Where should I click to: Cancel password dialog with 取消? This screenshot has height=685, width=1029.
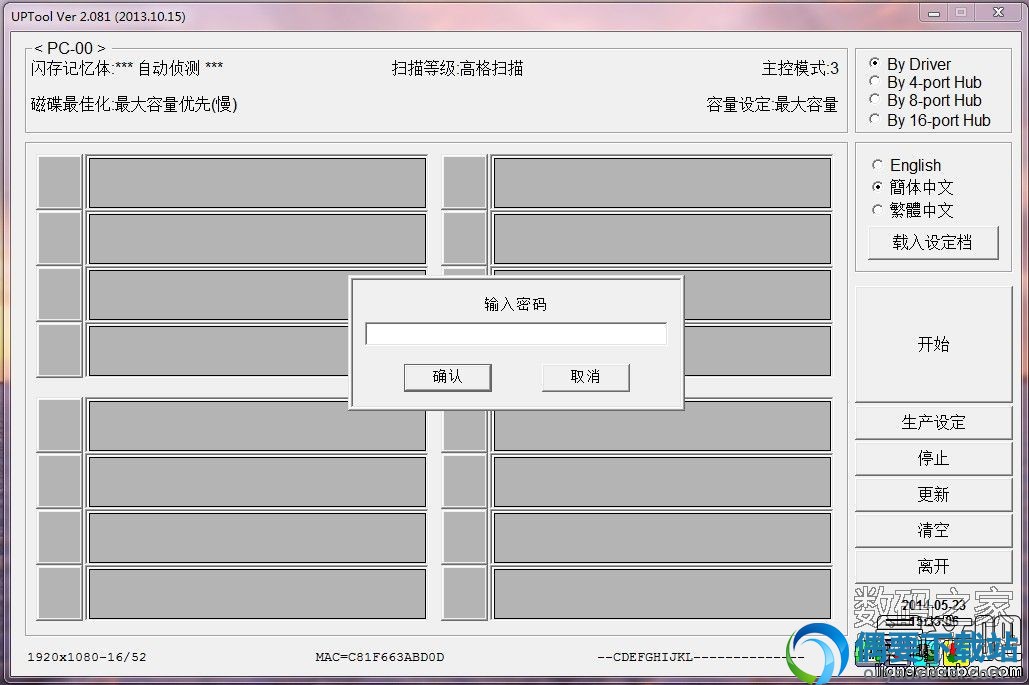point(585,377)
